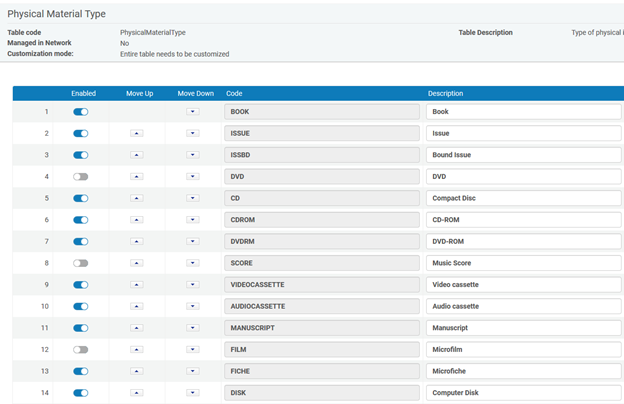The image size is (624, 404).
Task: Disable the AUDIOCASSETTE toggle
Action: (80, 306)
